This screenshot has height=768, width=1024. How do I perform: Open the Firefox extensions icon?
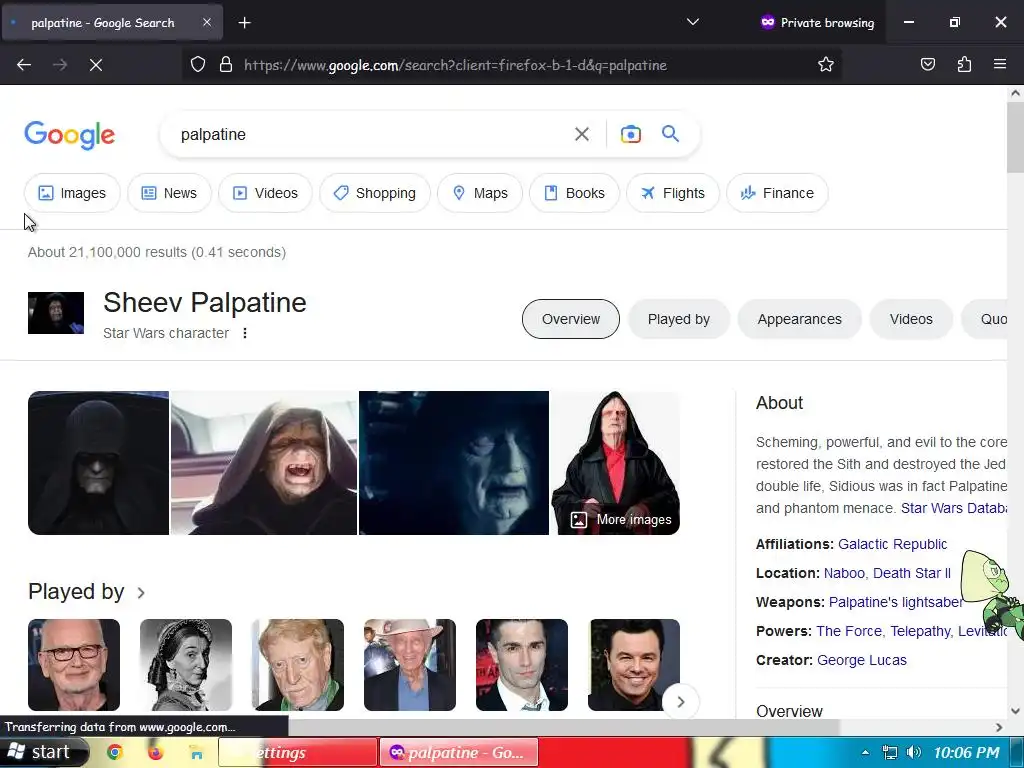point(964,64)
